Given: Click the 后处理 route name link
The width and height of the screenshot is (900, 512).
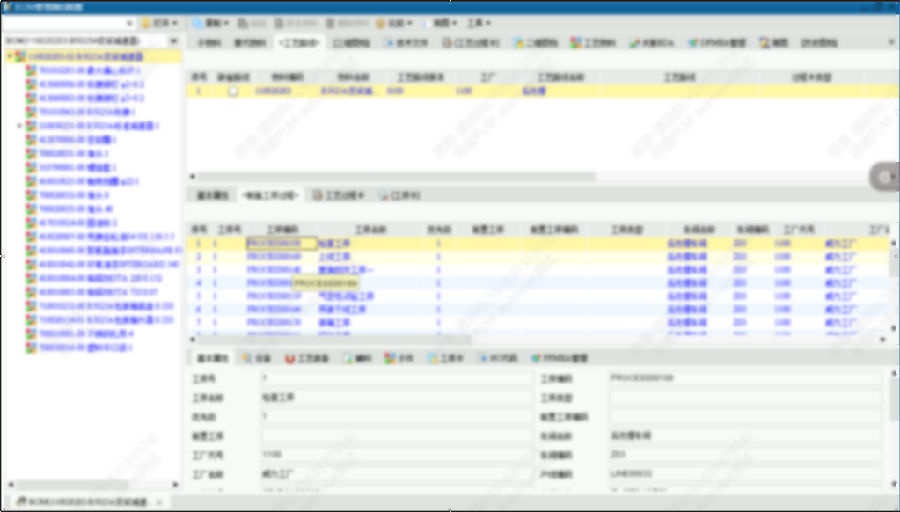Looking at the screenshot, I should click(x=534, y=91).
